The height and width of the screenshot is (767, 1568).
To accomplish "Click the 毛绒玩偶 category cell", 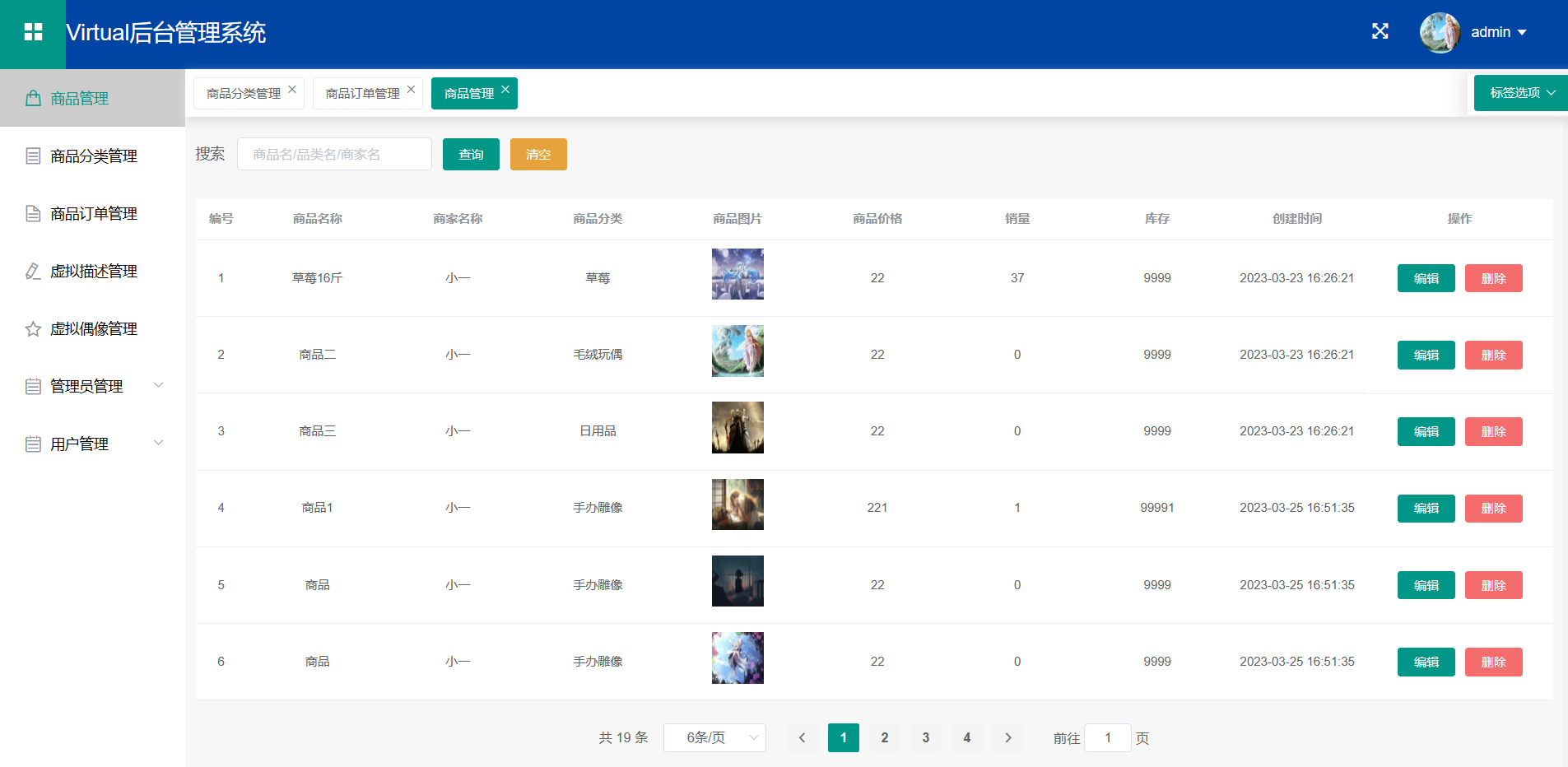I will coord(598,355).
